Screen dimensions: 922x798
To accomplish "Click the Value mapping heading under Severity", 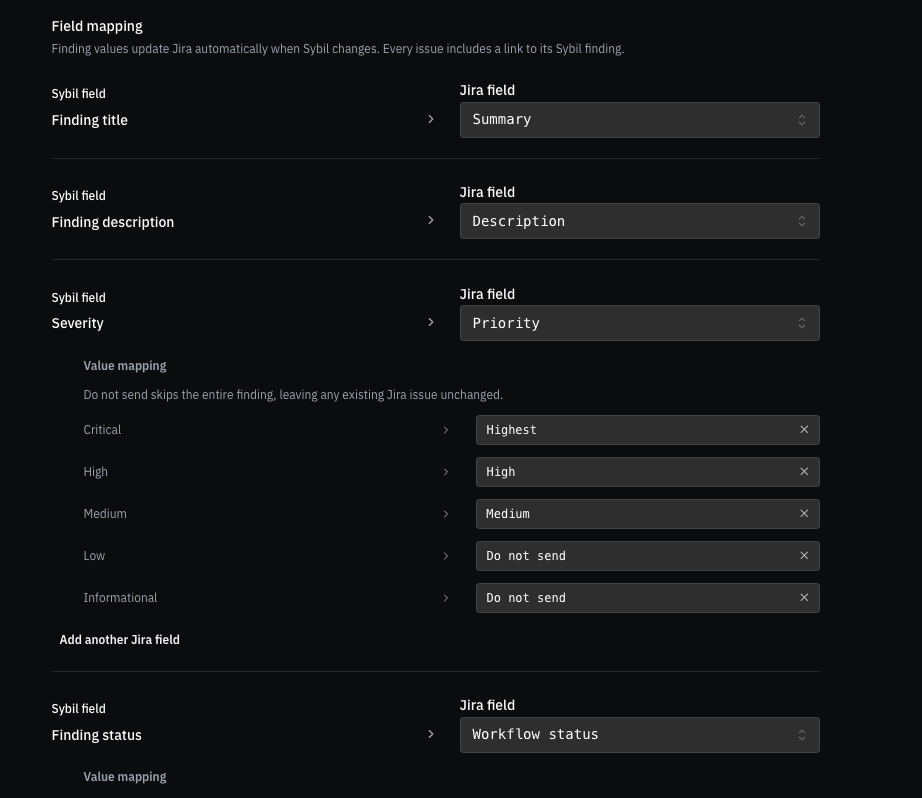I will coord(125,366).
